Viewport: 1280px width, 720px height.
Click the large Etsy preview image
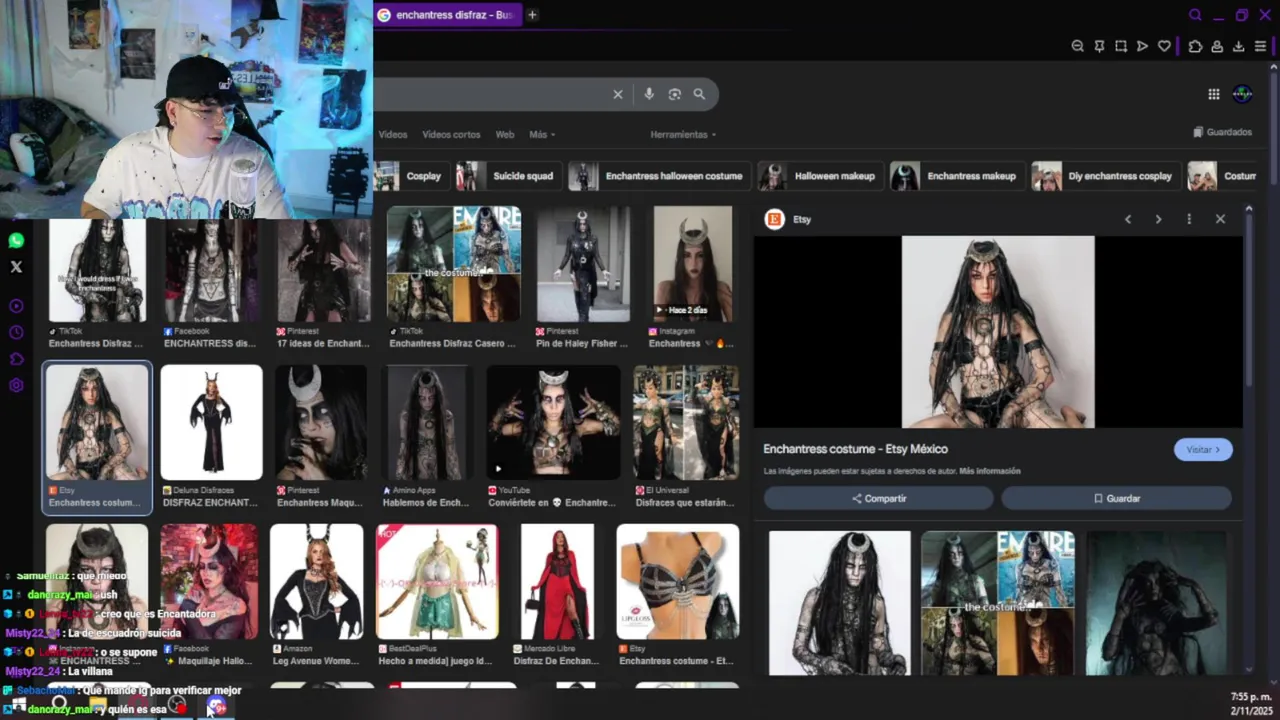[998, 332]
